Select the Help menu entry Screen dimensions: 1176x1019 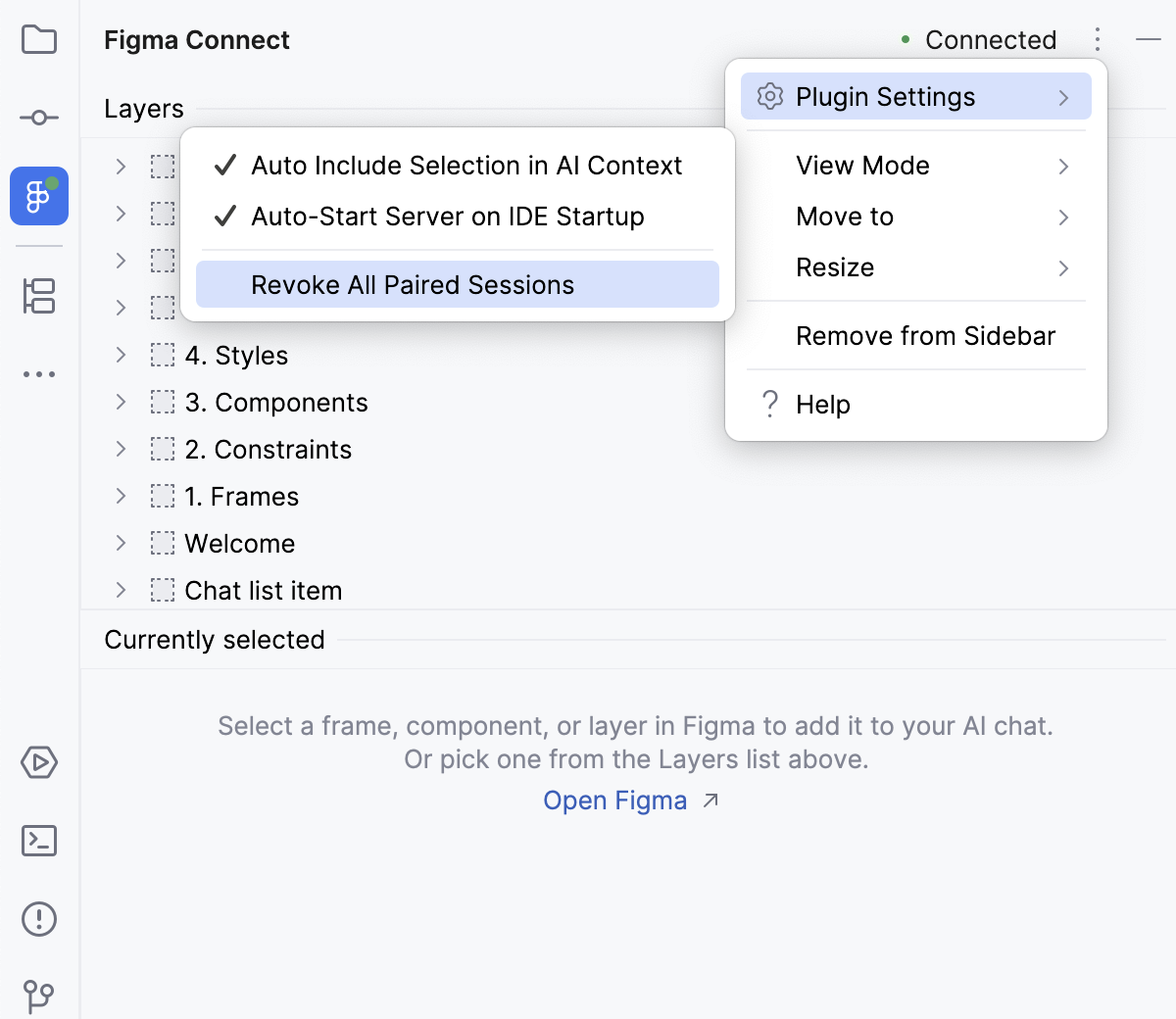(x=916, y=404)
